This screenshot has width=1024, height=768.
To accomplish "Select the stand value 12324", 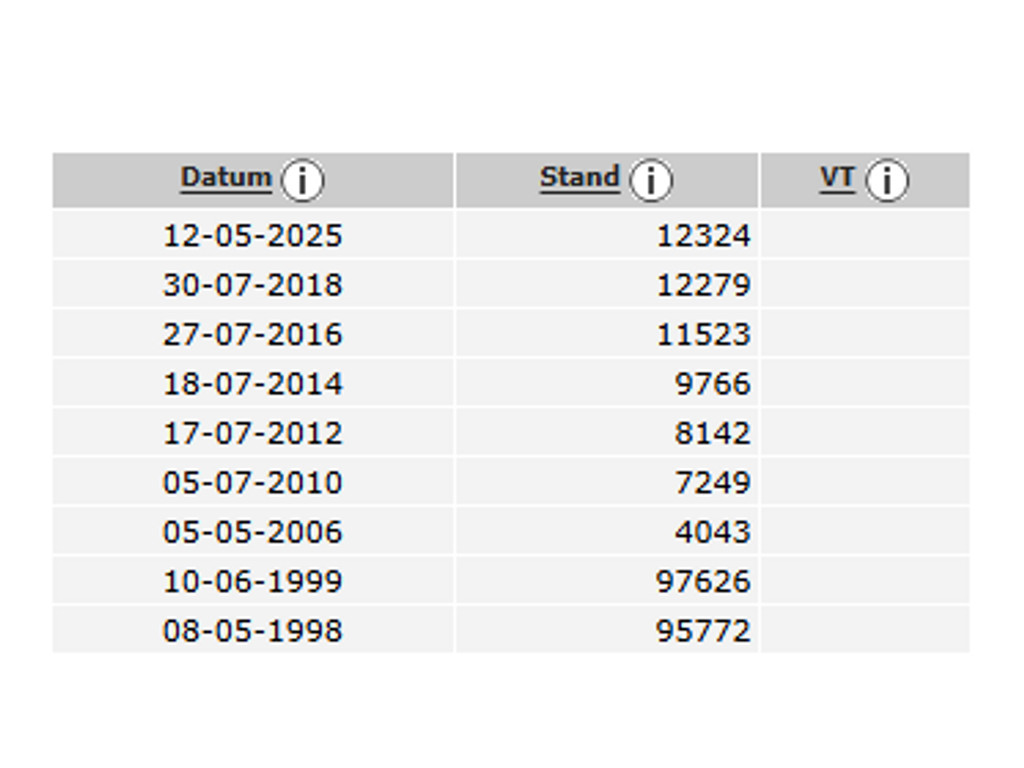I will pos(703,236).
